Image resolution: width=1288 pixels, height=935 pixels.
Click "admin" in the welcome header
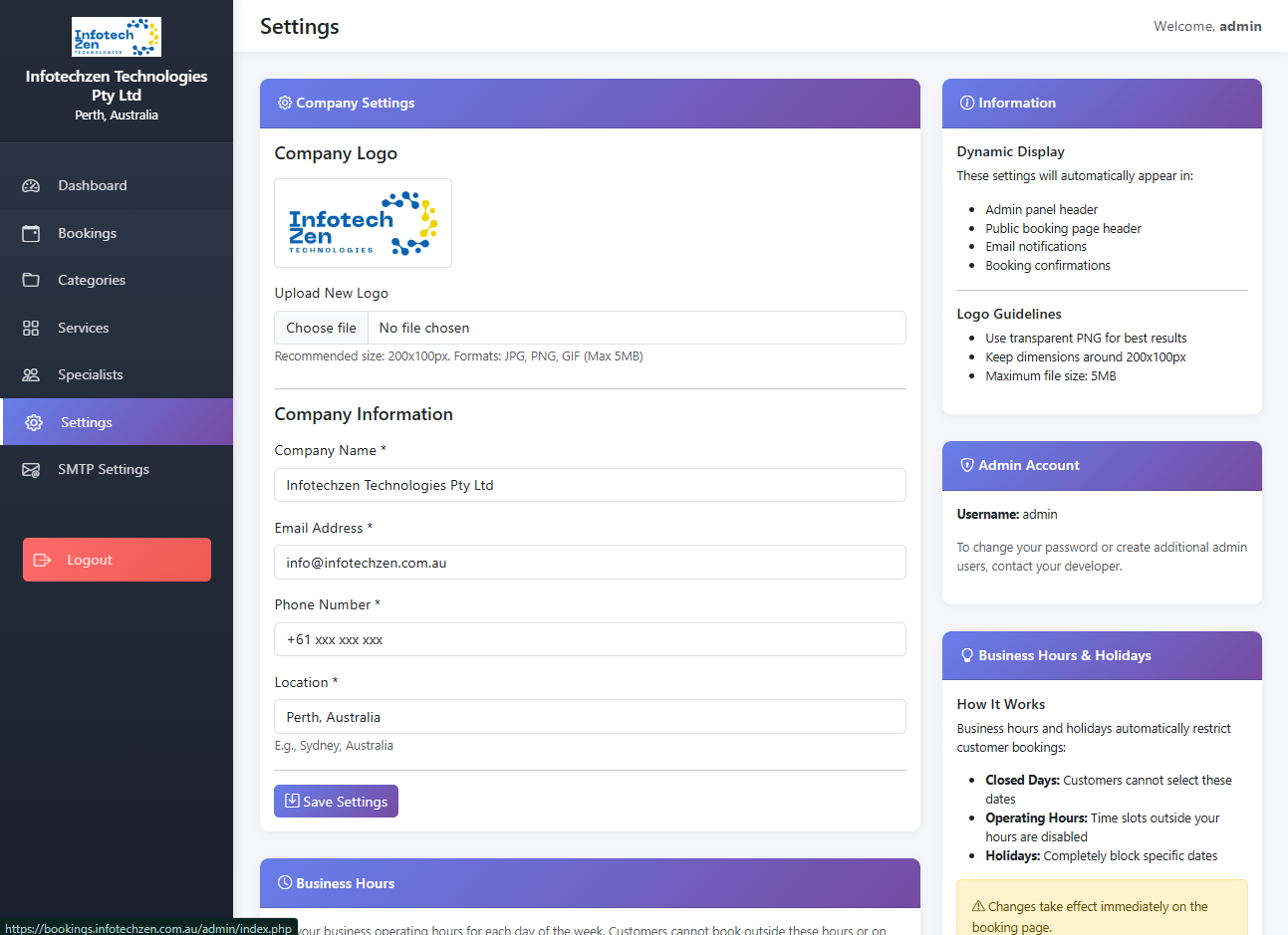pos(1241,26)
